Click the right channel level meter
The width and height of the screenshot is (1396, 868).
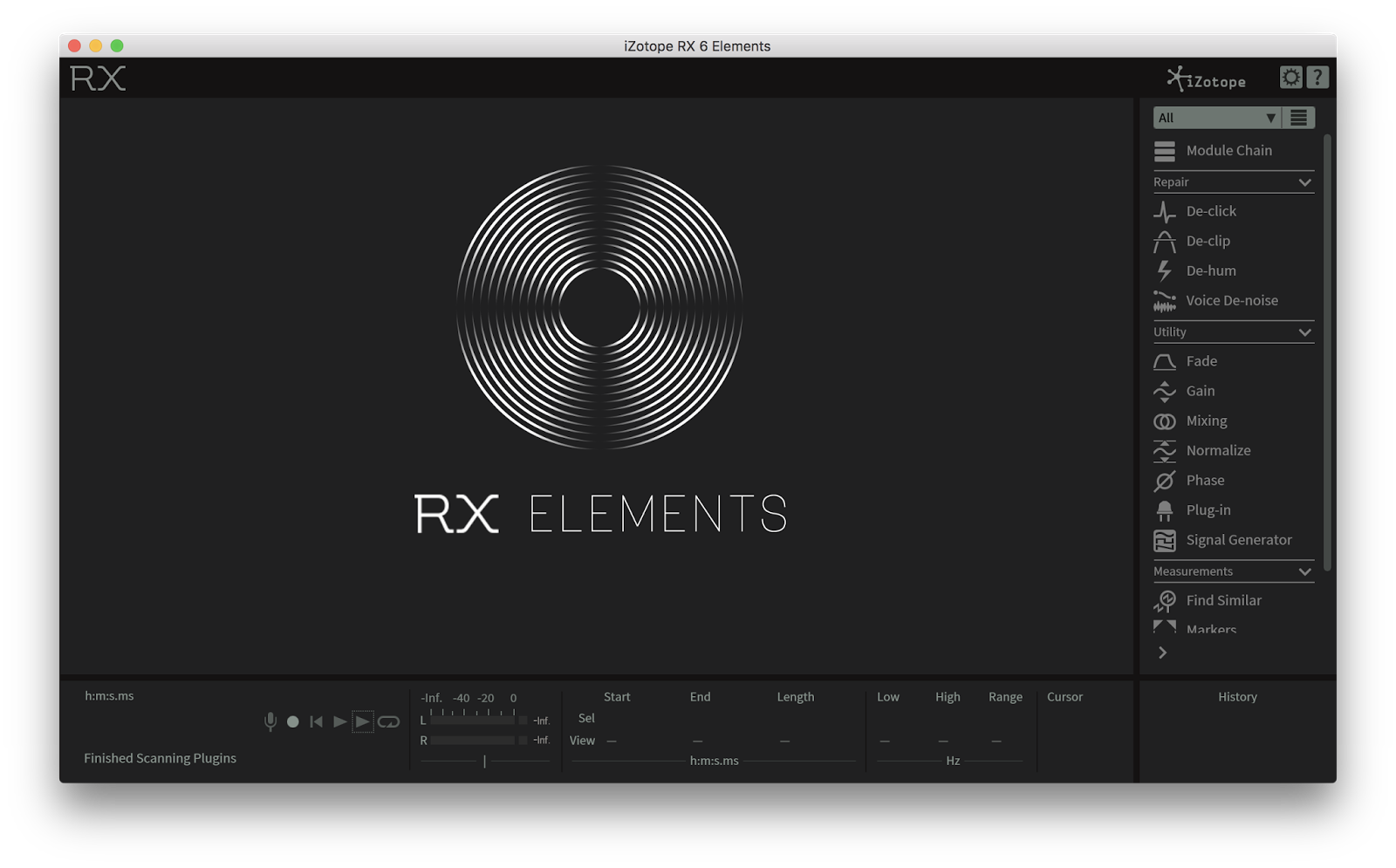[x=472, y=740]
